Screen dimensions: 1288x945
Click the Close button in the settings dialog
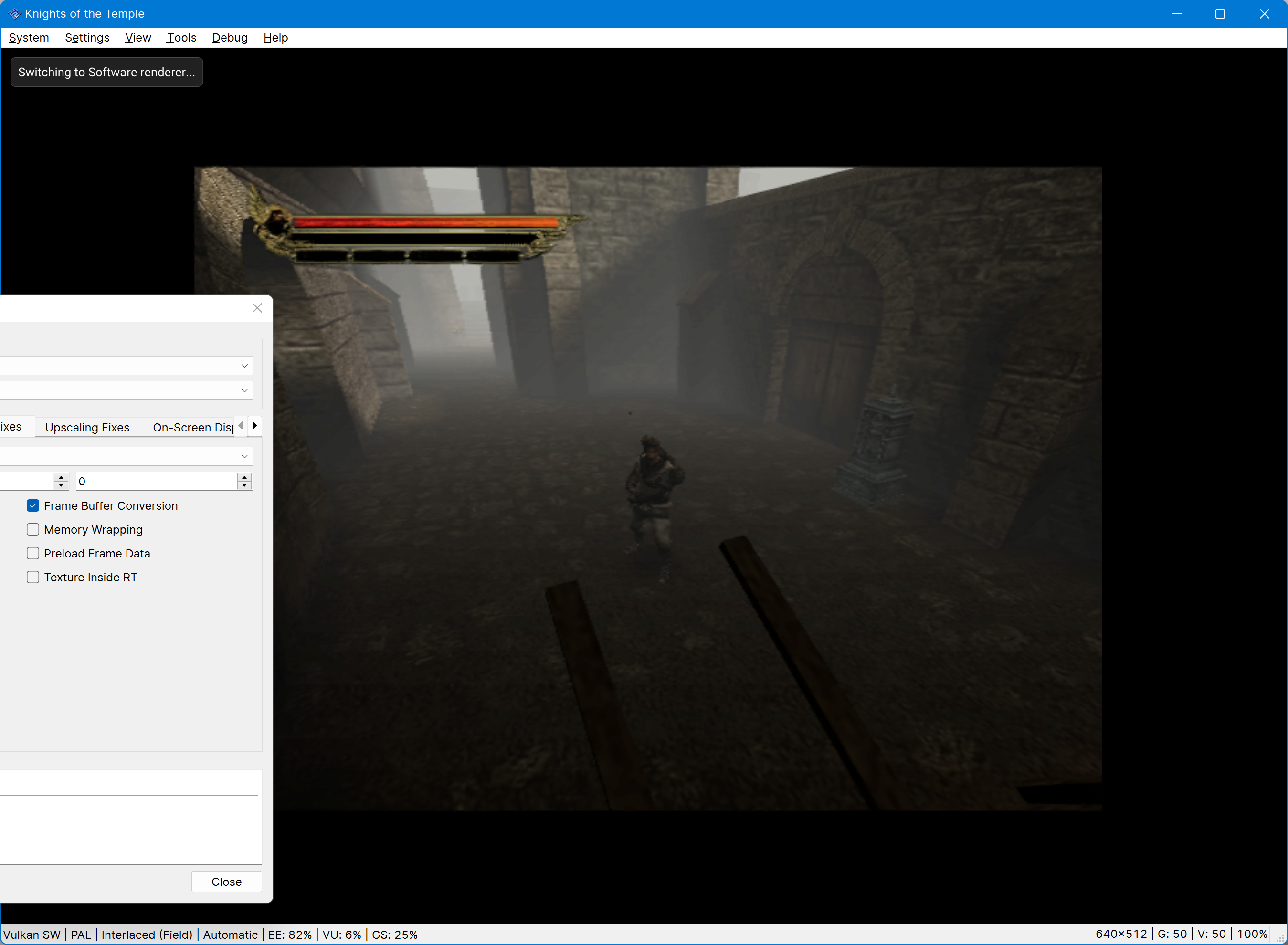(x=227, y=882)
